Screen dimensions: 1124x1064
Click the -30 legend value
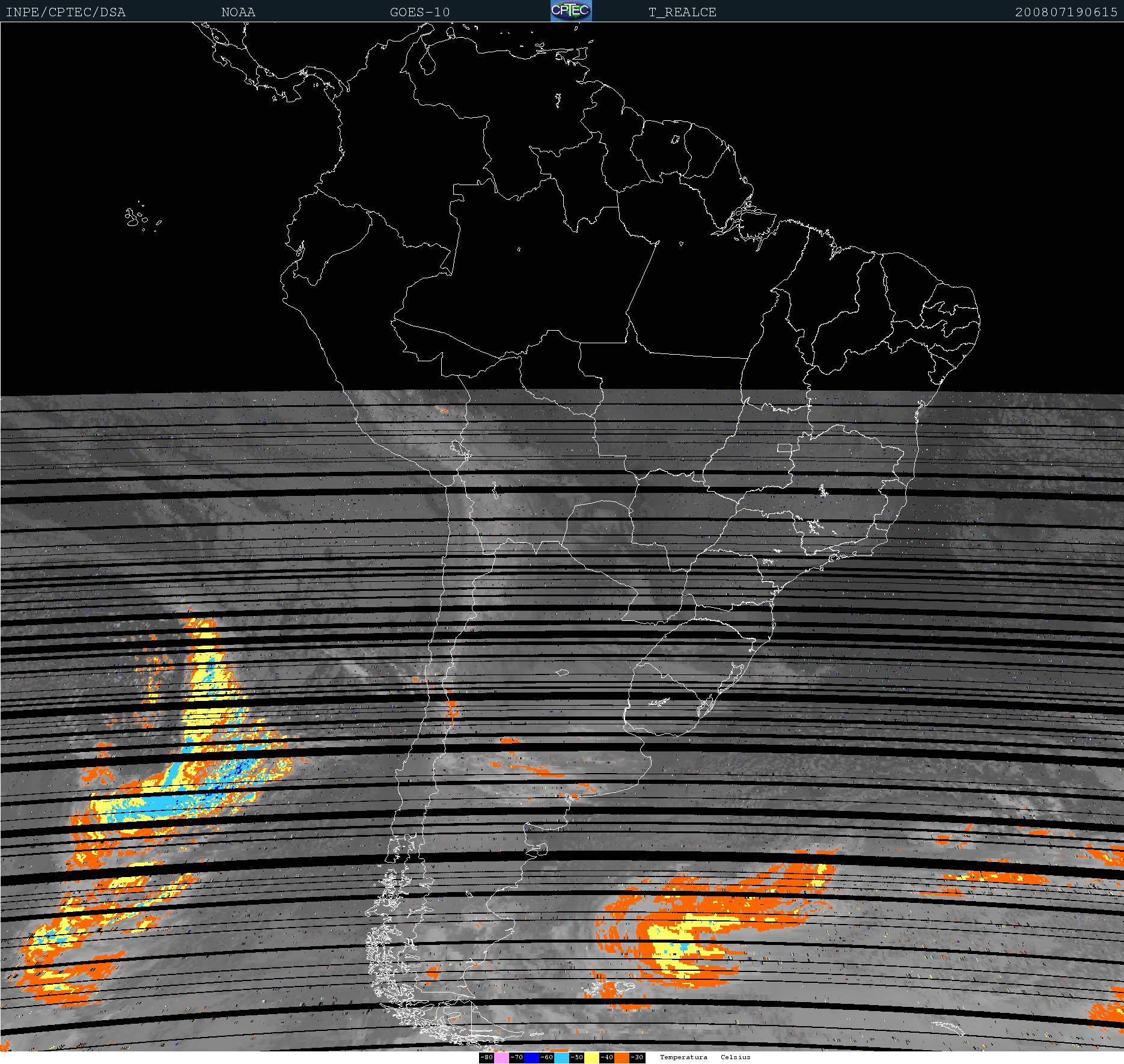coord(637,1057)
